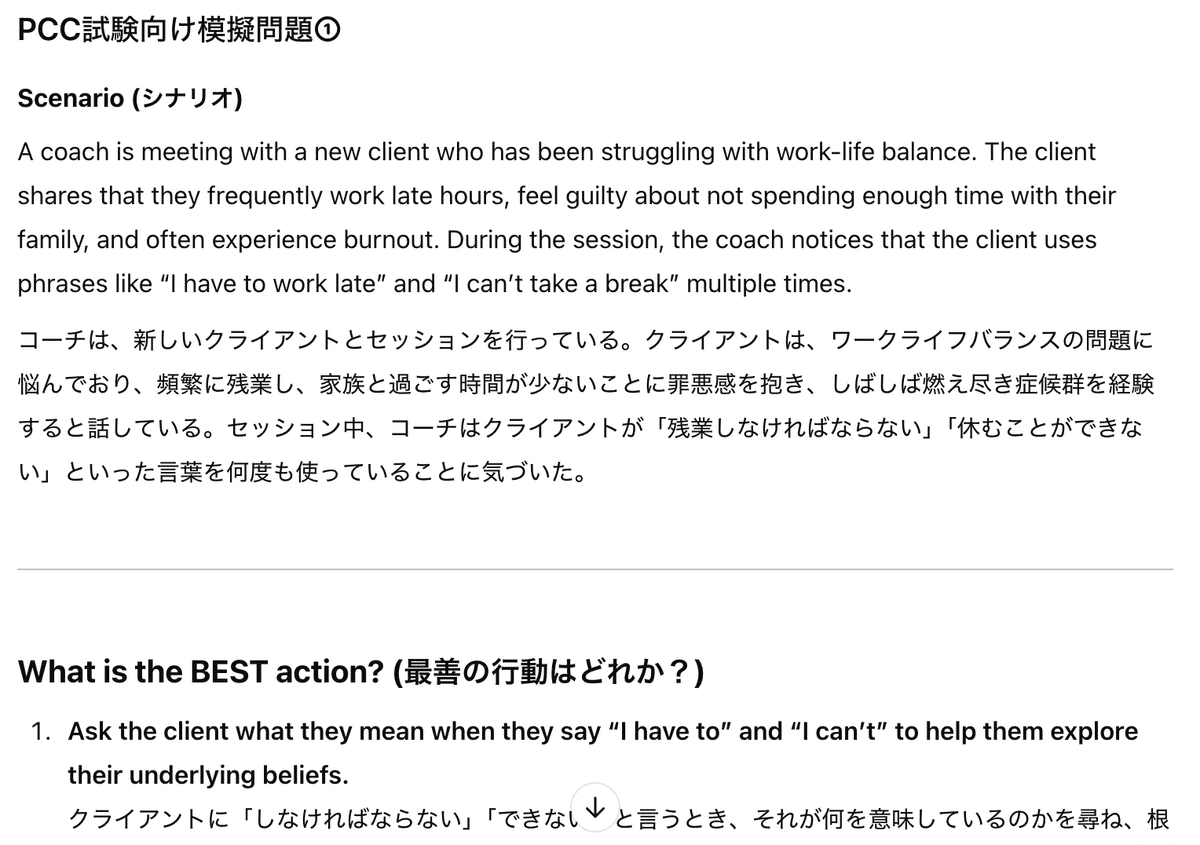Click "their underlying beliefs." in option one
This screenshot has height=845, width=1200.
click(x=207, y=775)
